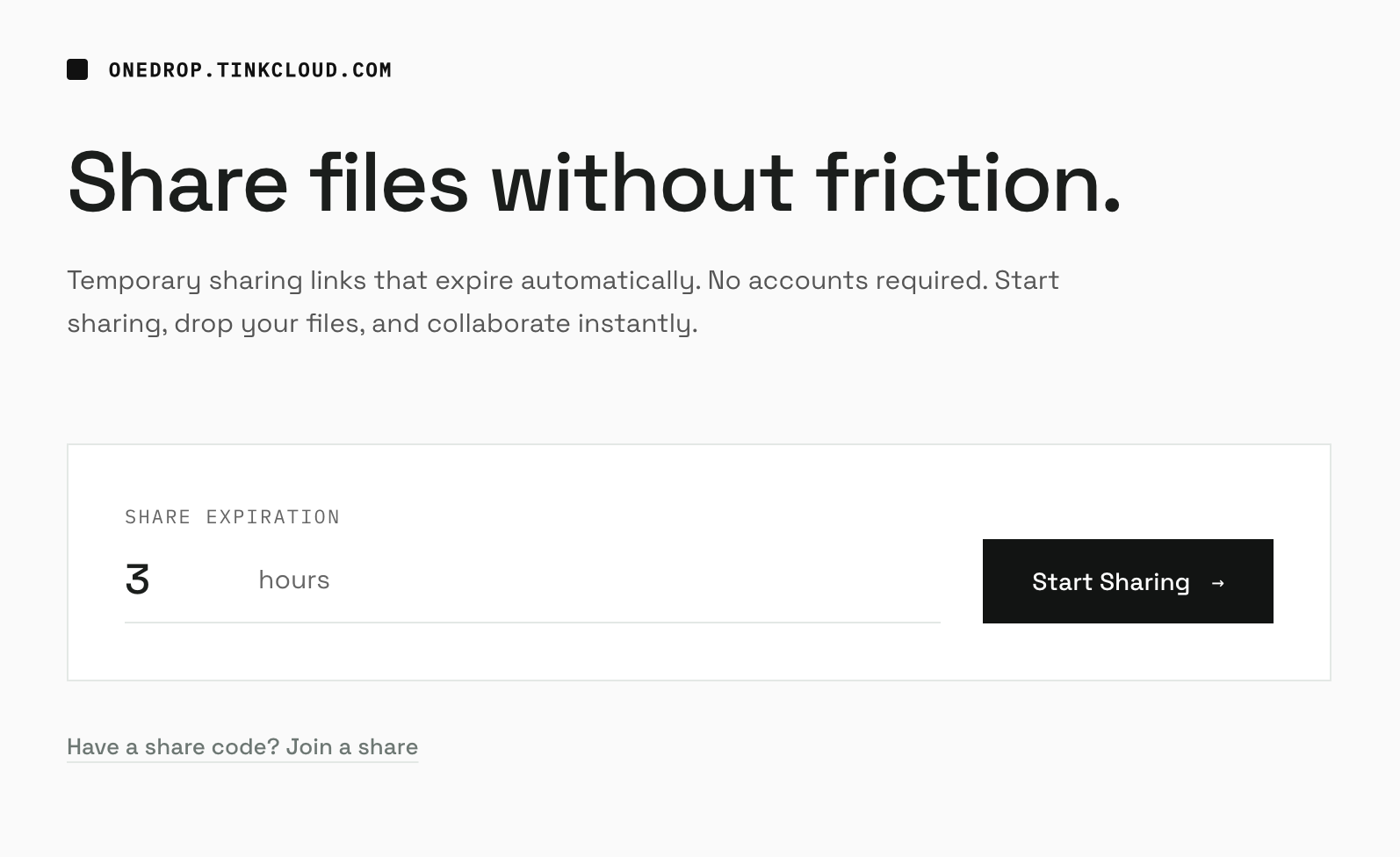Click the SHARE EXPIRATION field label
The width and height of the screenshot is (1400, 857).
click(x=231, y=516)
